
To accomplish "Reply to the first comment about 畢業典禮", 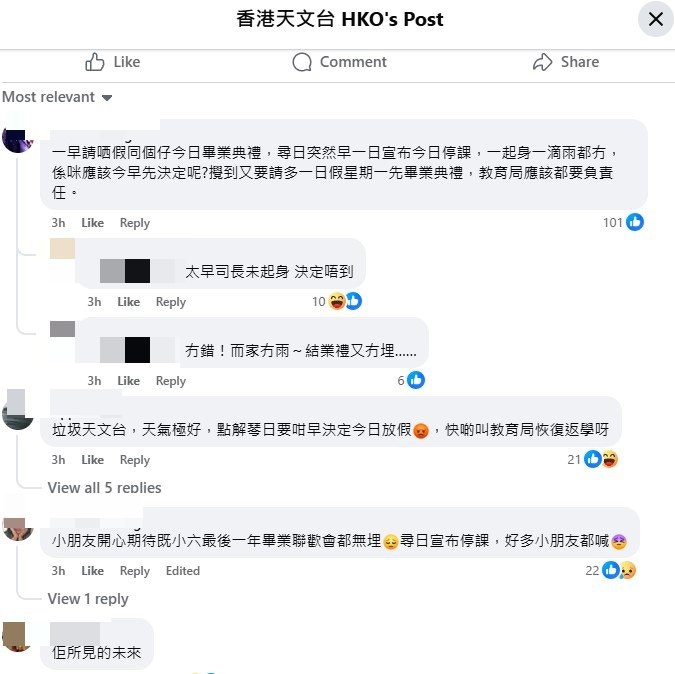I will 135,223.
